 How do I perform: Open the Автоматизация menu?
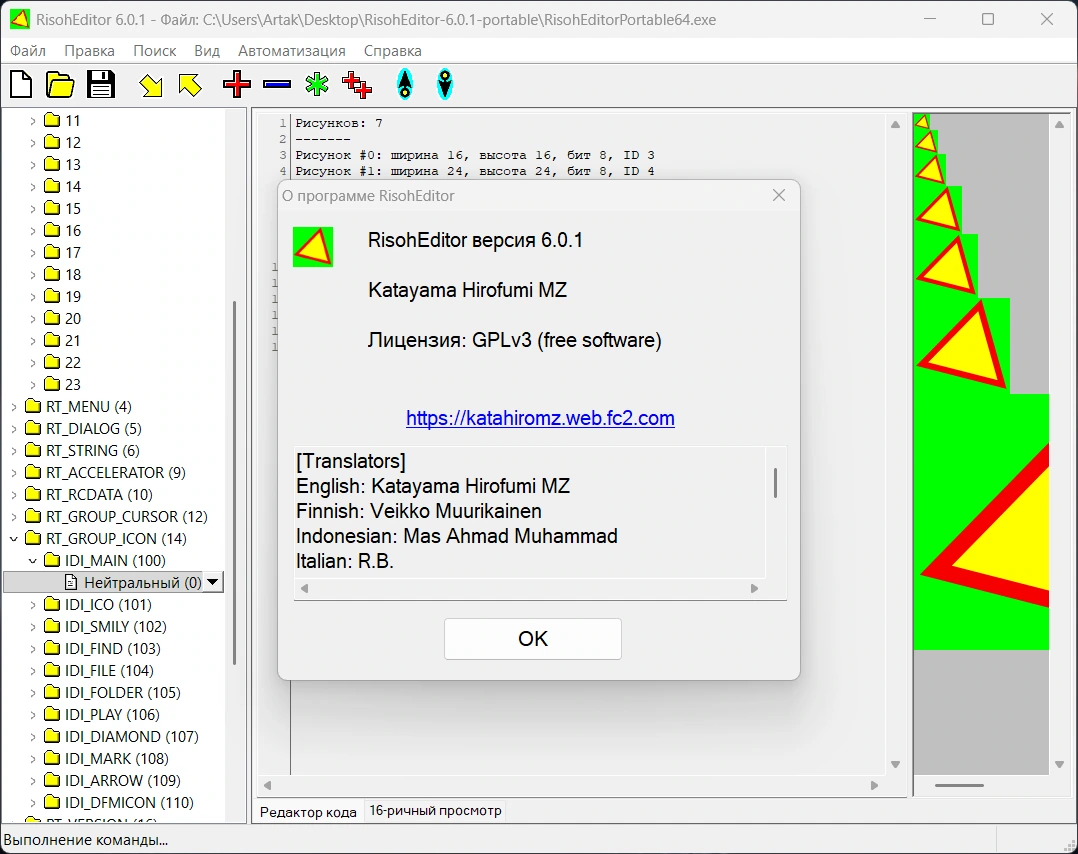292,51
